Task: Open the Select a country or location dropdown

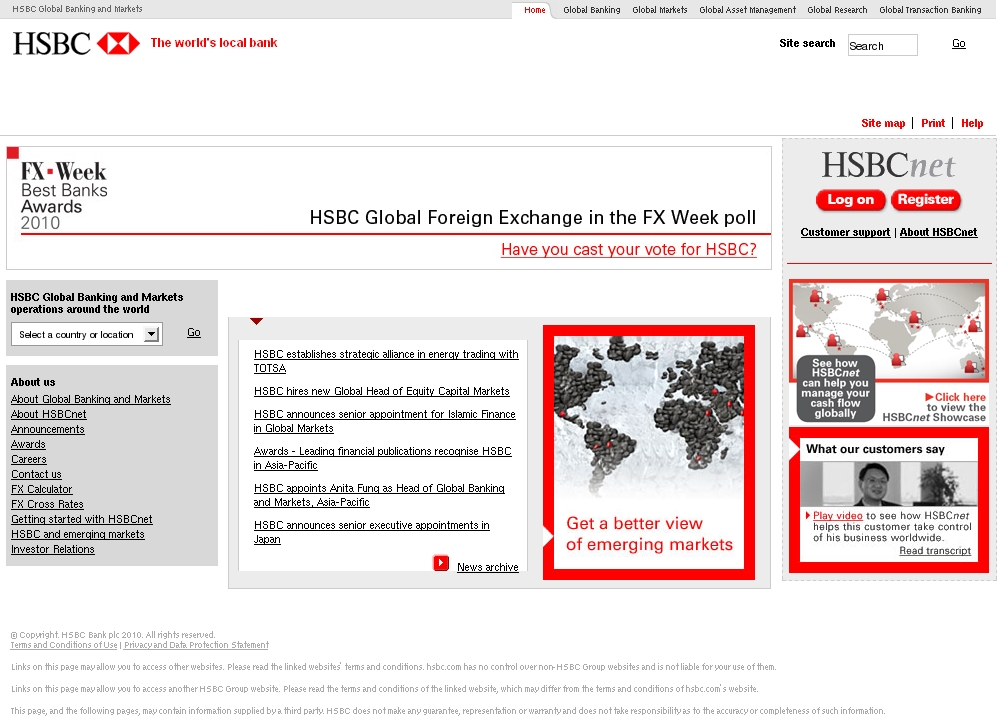Action: [87, 334]
